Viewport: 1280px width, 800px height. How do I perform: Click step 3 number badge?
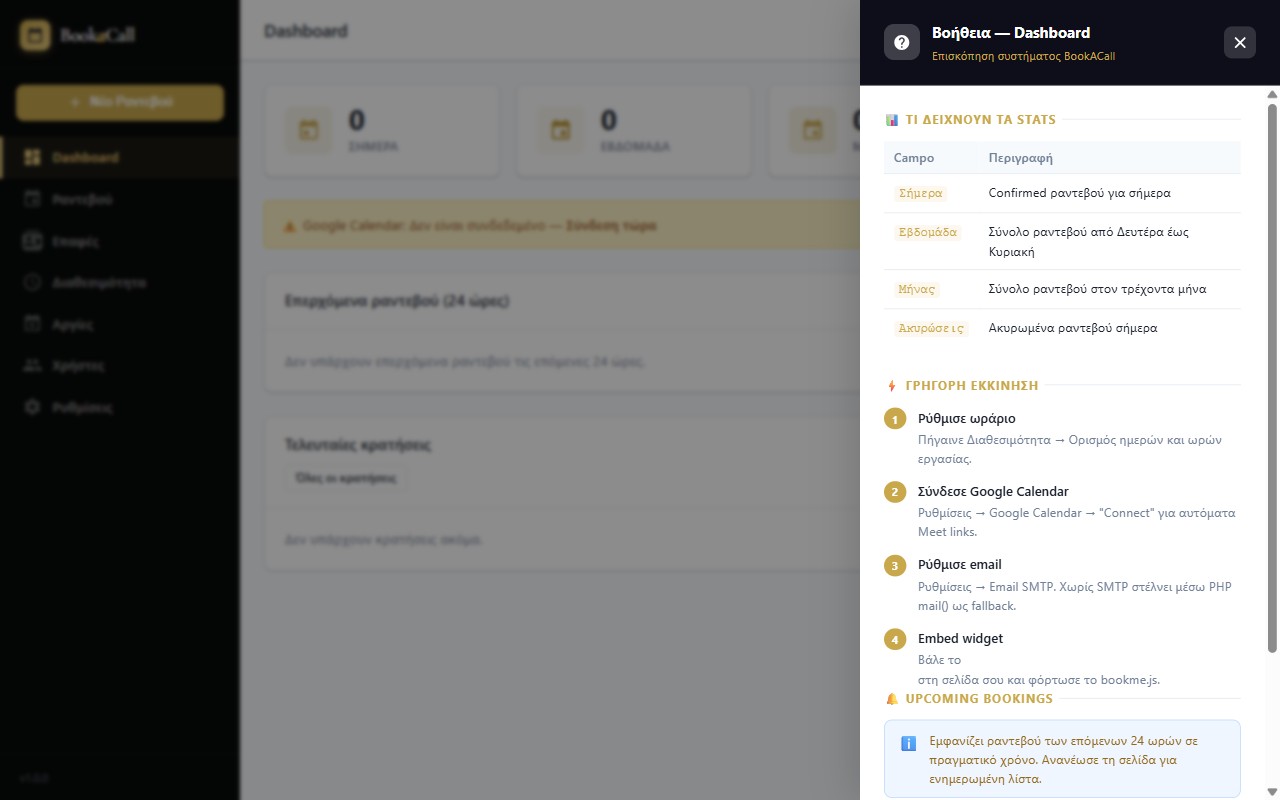point(895,566)
